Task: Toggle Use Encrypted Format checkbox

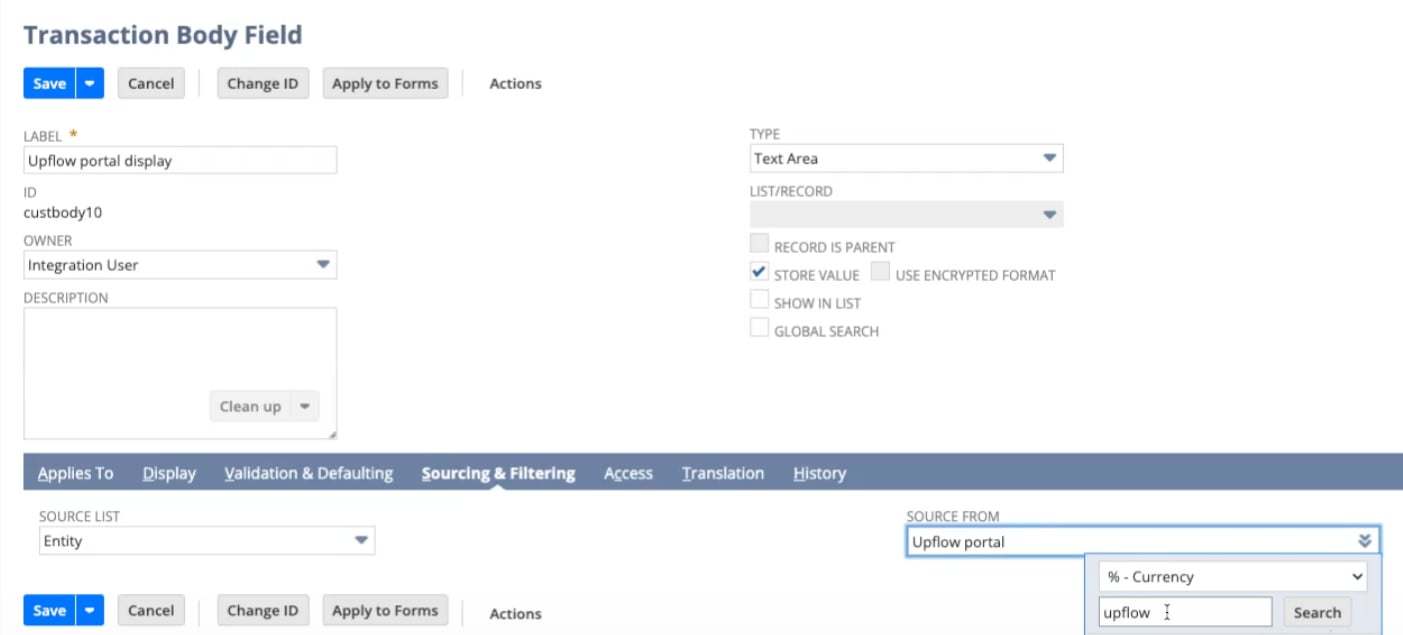Action: (x=880, y=272)
